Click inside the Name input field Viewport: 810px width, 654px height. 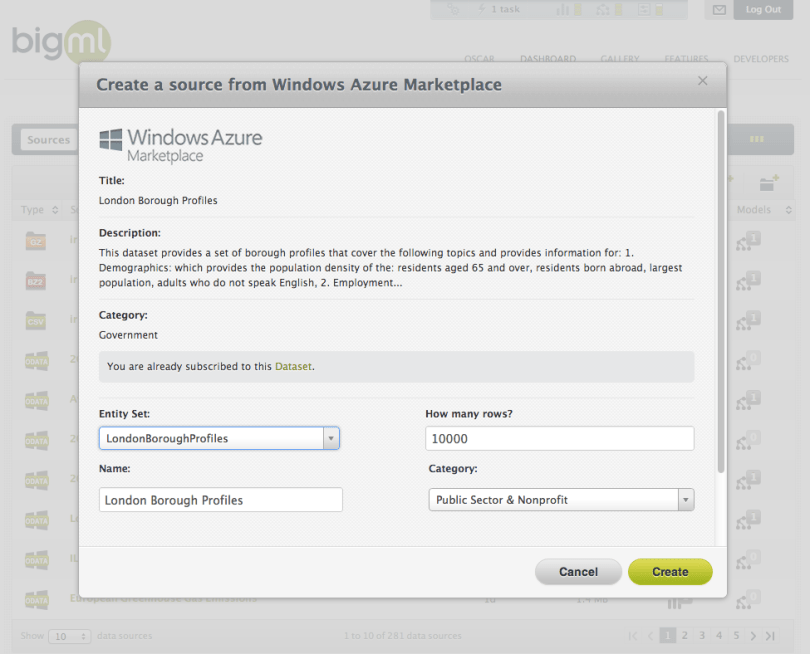[x=220, y=499]
